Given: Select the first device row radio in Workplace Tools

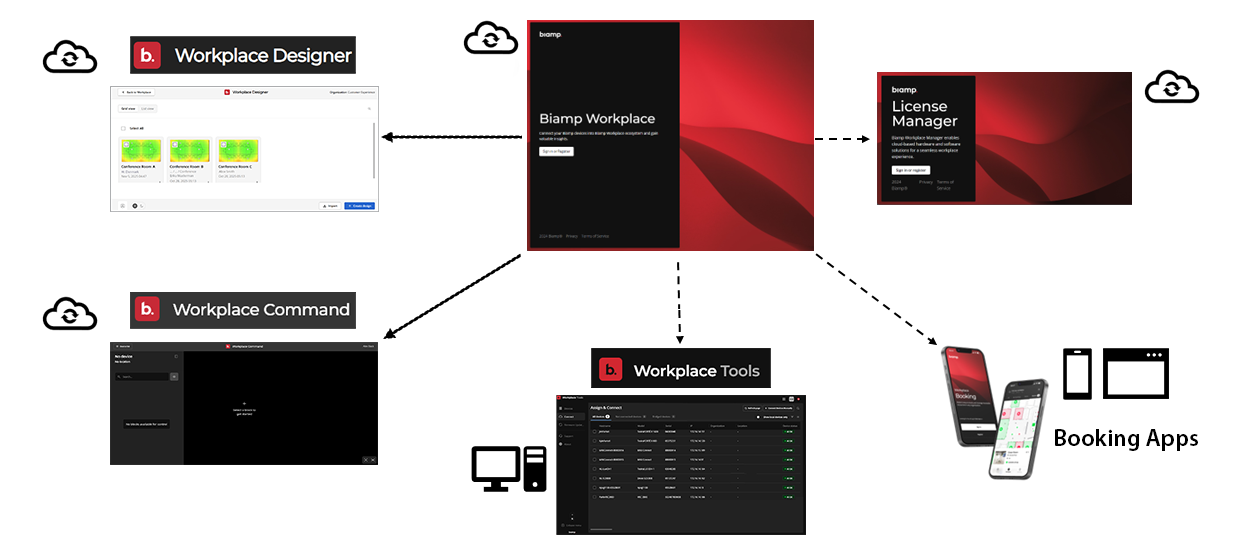Looking at the screenshot, I should click(594, 432).
